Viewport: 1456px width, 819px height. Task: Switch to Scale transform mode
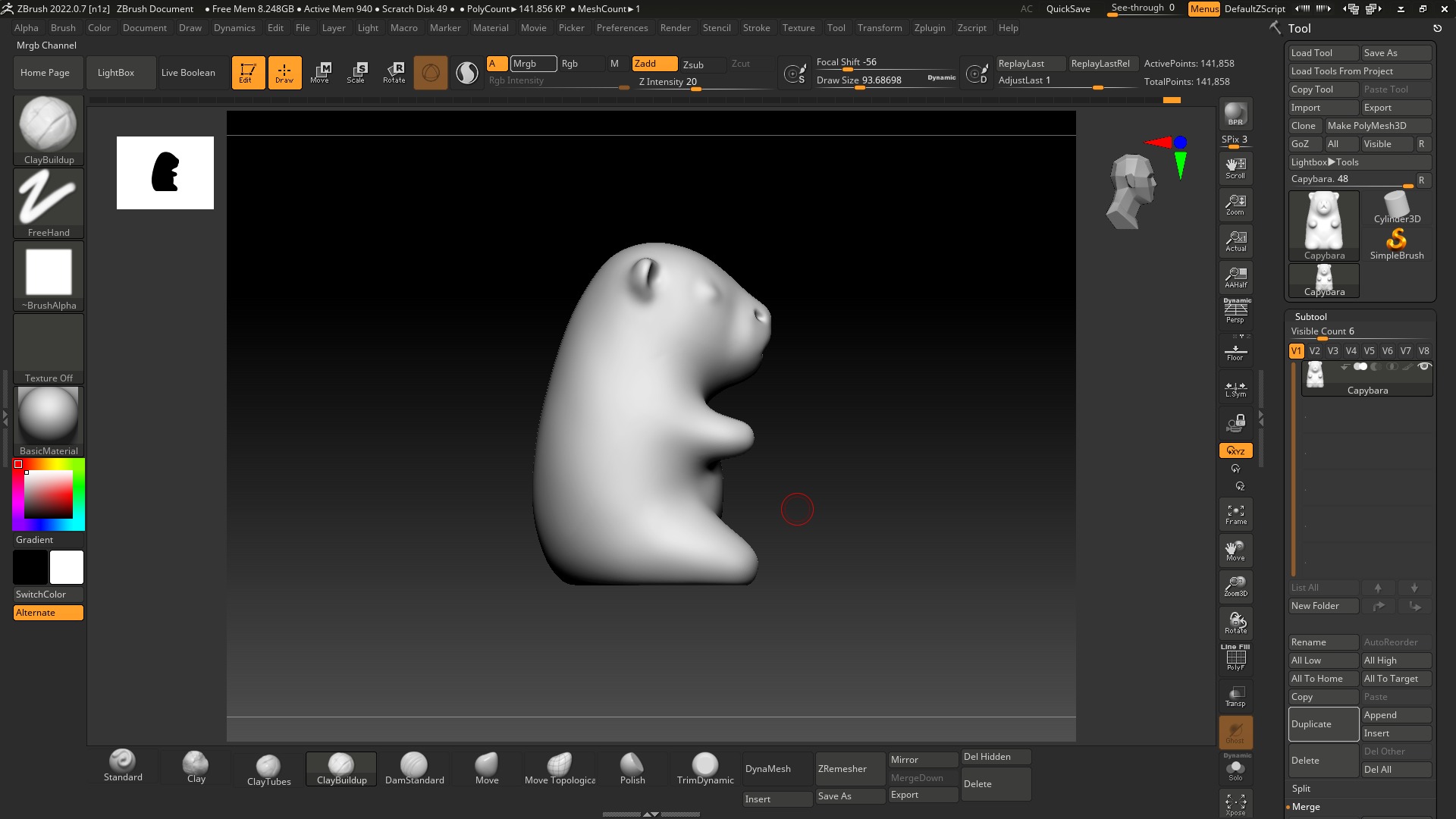(x=356, y=73)
